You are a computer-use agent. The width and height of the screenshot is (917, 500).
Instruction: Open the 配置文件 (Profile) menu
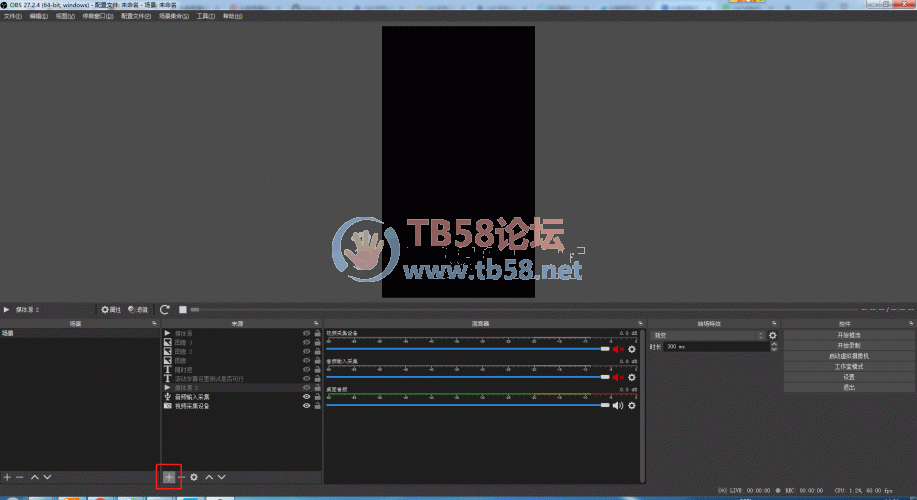(136, 16)
